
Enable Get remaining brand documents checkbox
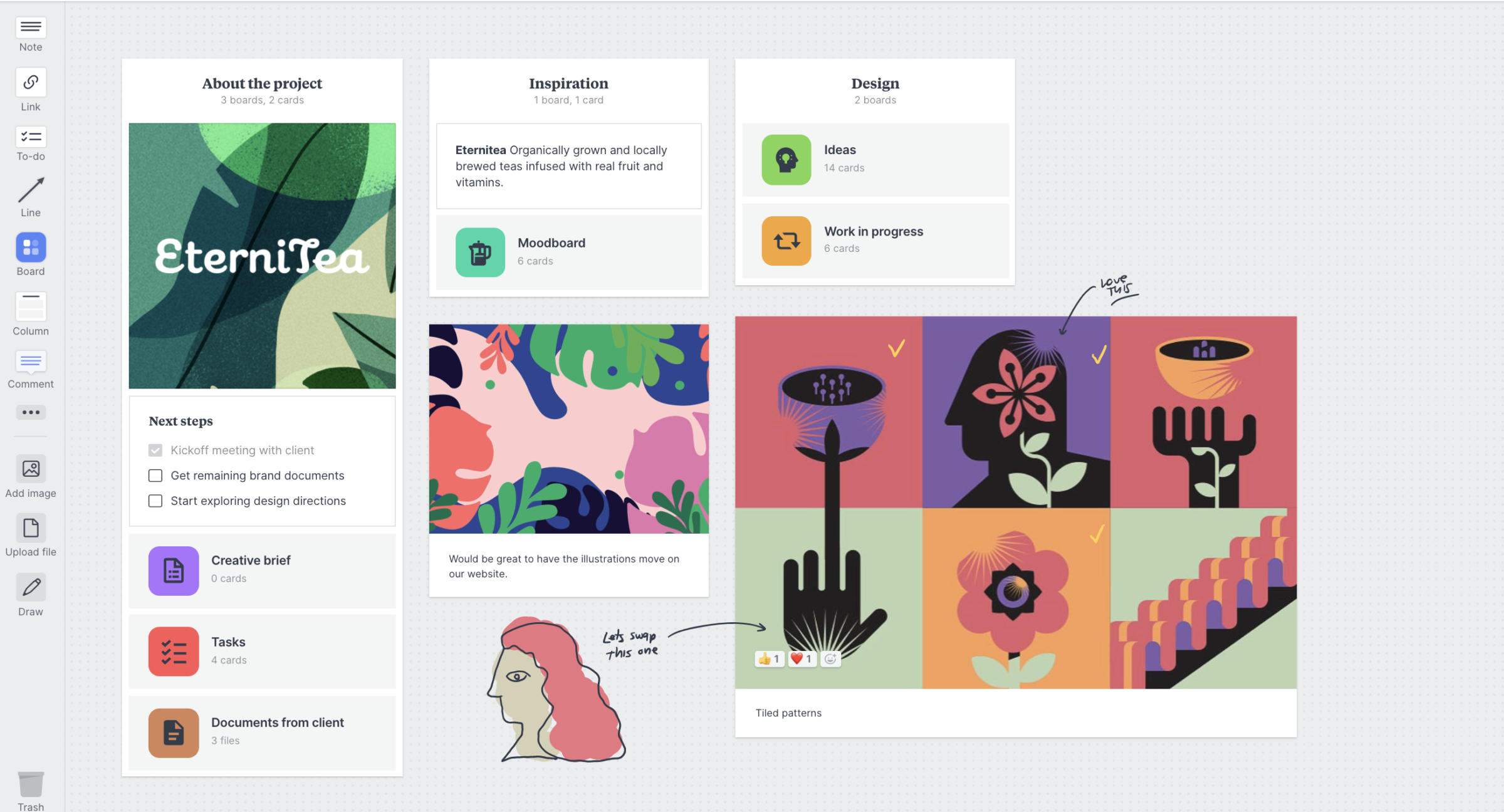155,475
